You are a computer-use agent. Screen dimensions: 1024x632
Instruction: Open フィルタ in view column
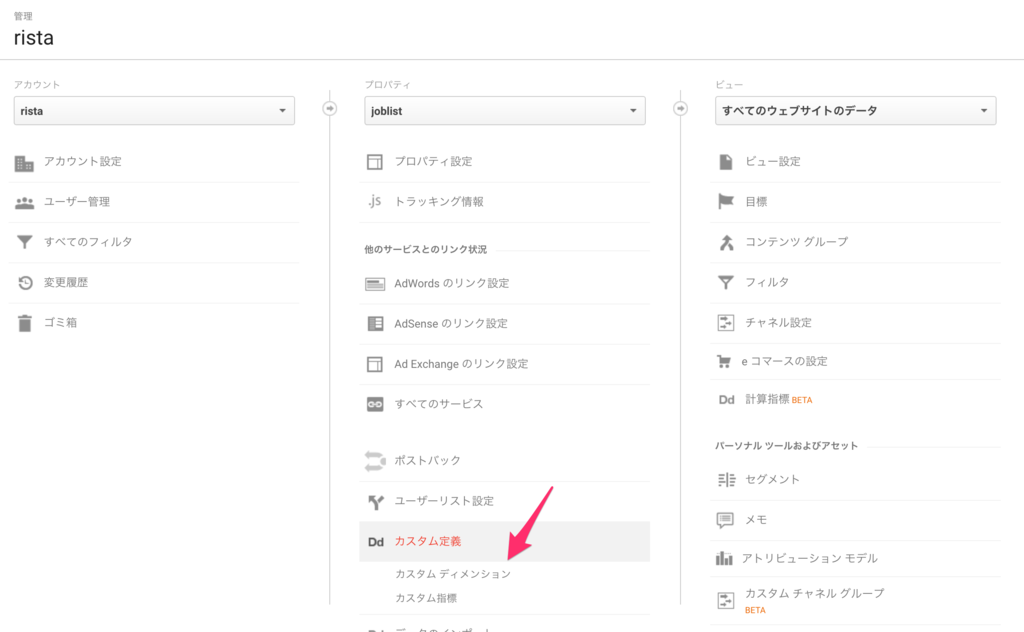tap(767, 282)
